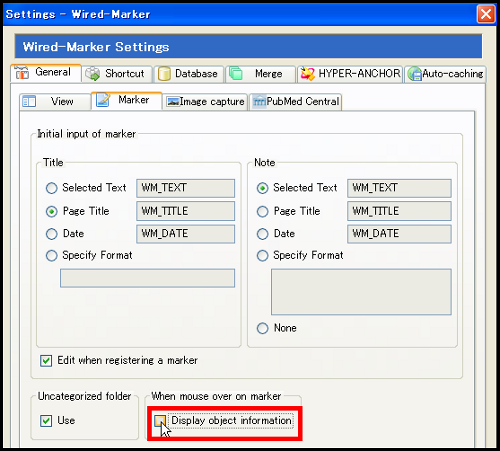Select Title Specify Format radio button
Viewport: 500px width, 451px height.
tap(52, 256)
